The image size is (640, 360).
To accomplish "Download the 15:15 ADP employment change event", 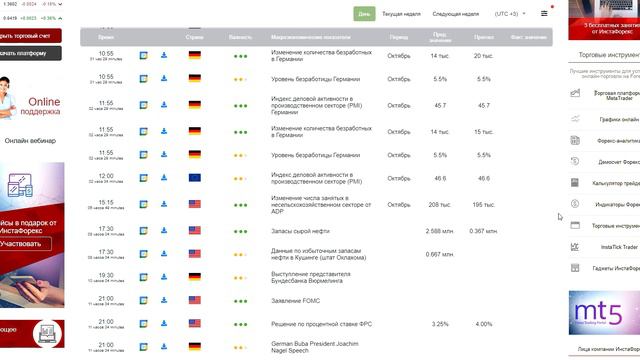I will click(164, 204).
